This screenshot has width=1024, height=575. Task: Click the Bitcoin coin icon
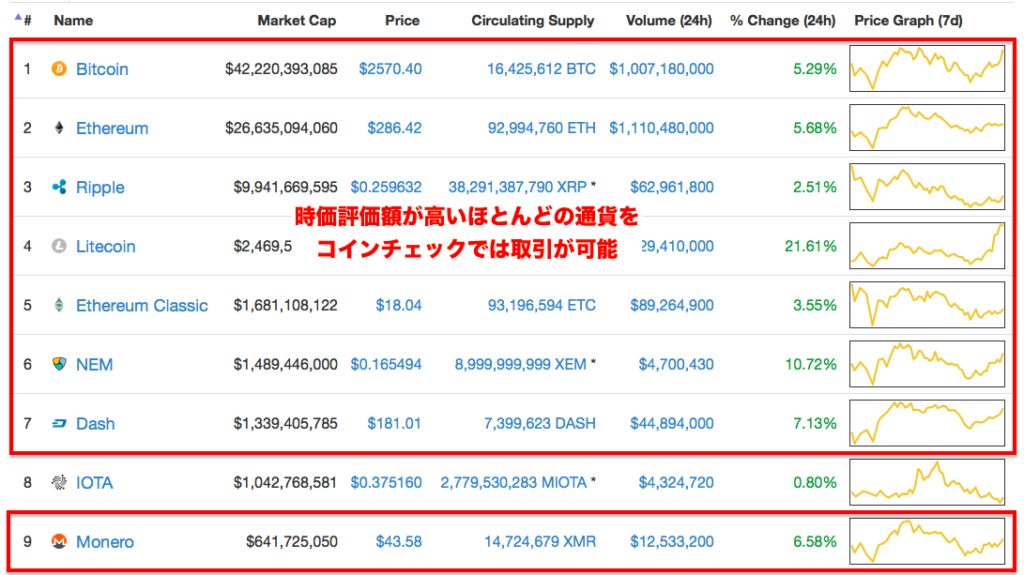(x=59, y=69)
